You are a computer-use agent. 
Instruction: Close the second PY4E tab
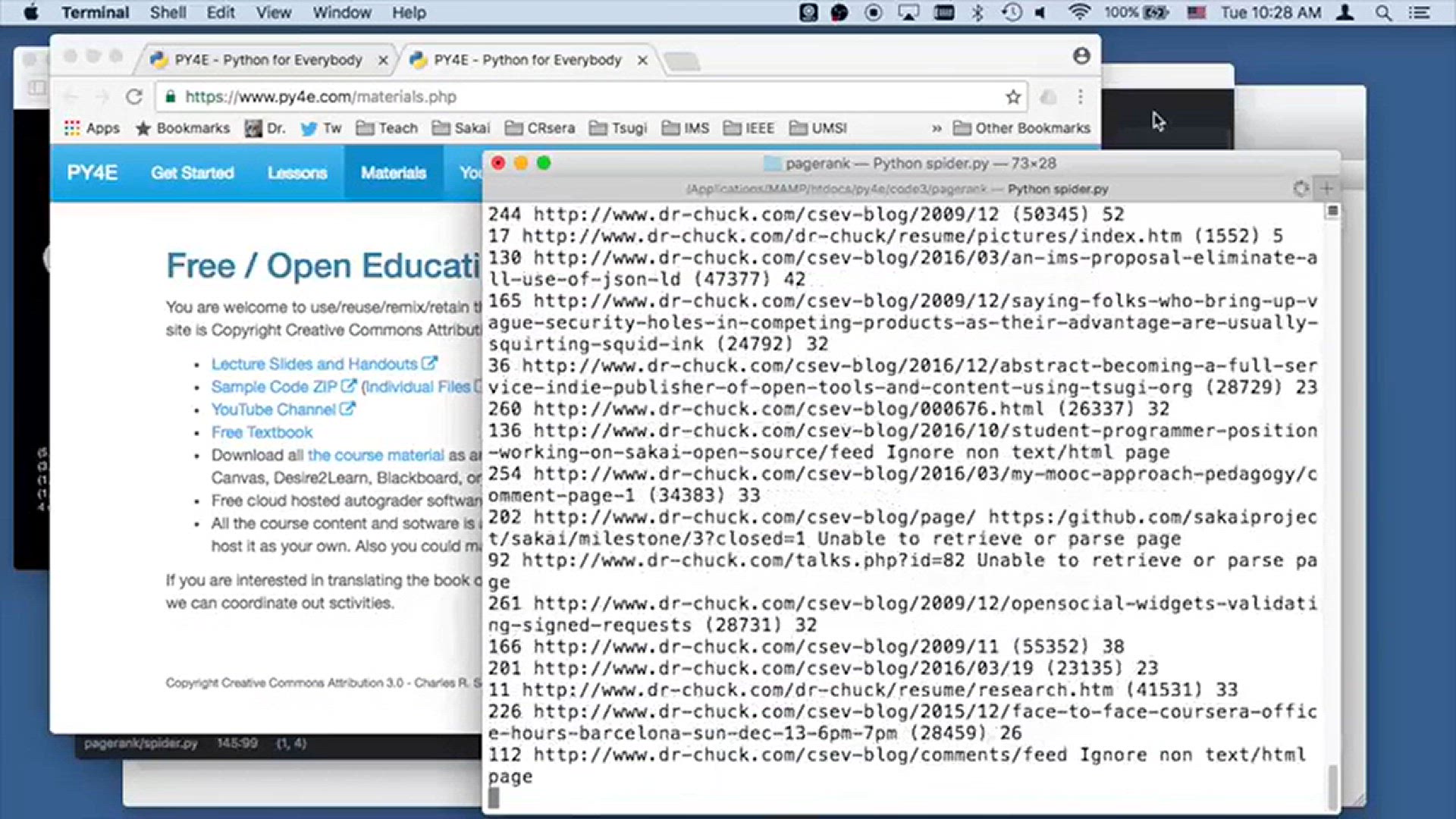(x=642, y=60)
